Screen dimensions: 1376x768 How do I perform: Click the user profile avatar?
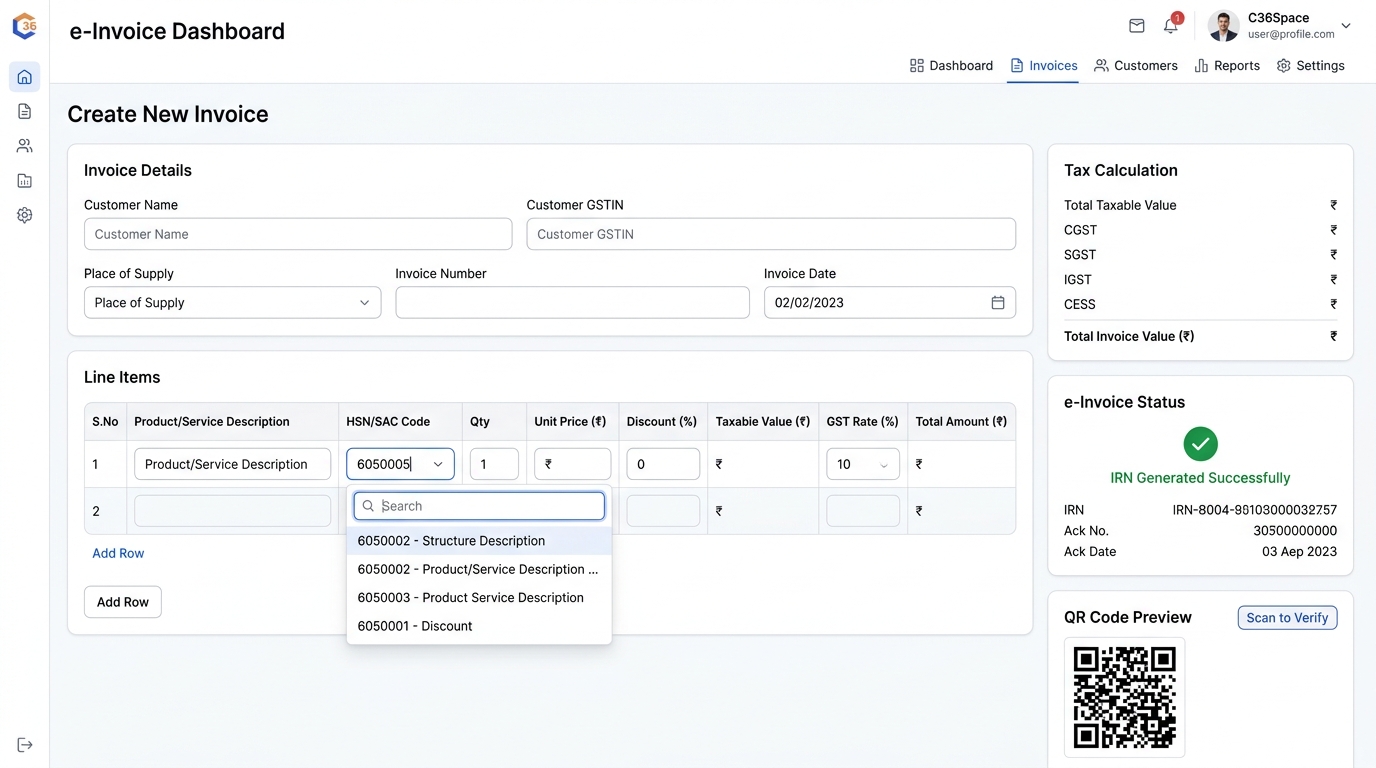point(1223,26)
